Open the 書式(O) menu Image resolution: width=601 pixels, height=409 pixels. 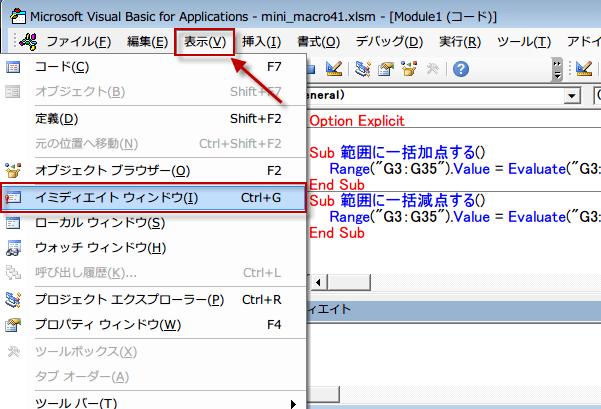(x=319, y=41)
